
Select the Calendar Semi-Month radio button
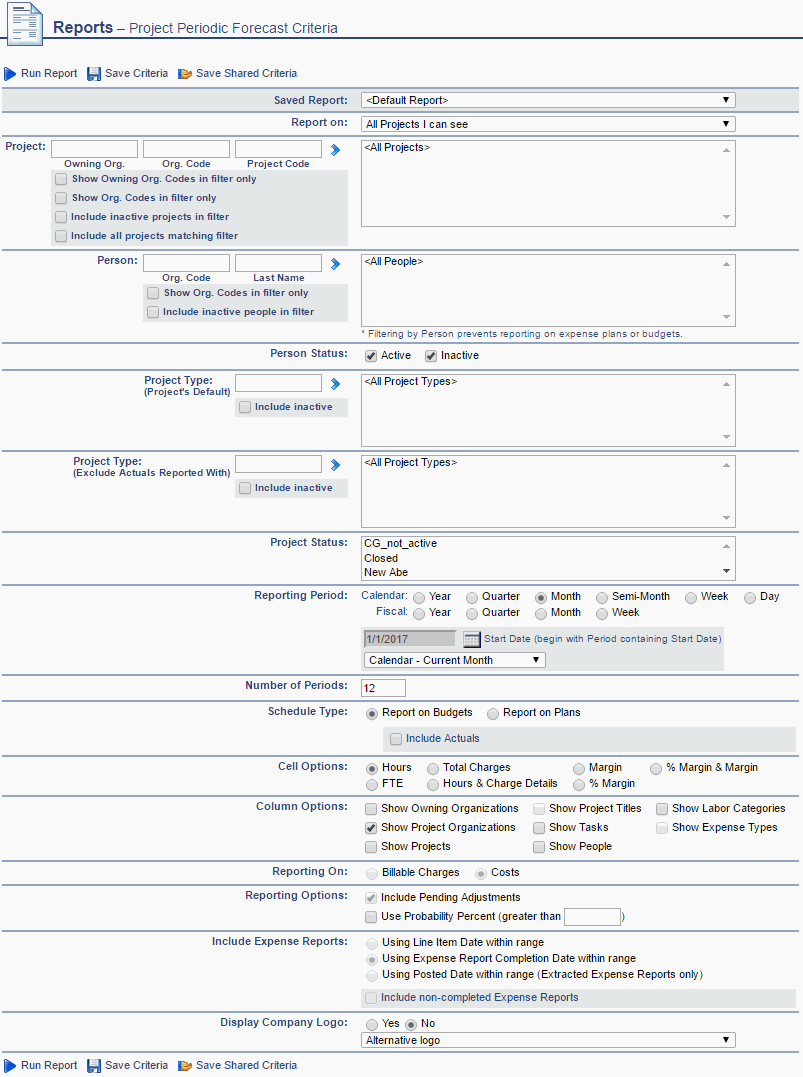602,598
